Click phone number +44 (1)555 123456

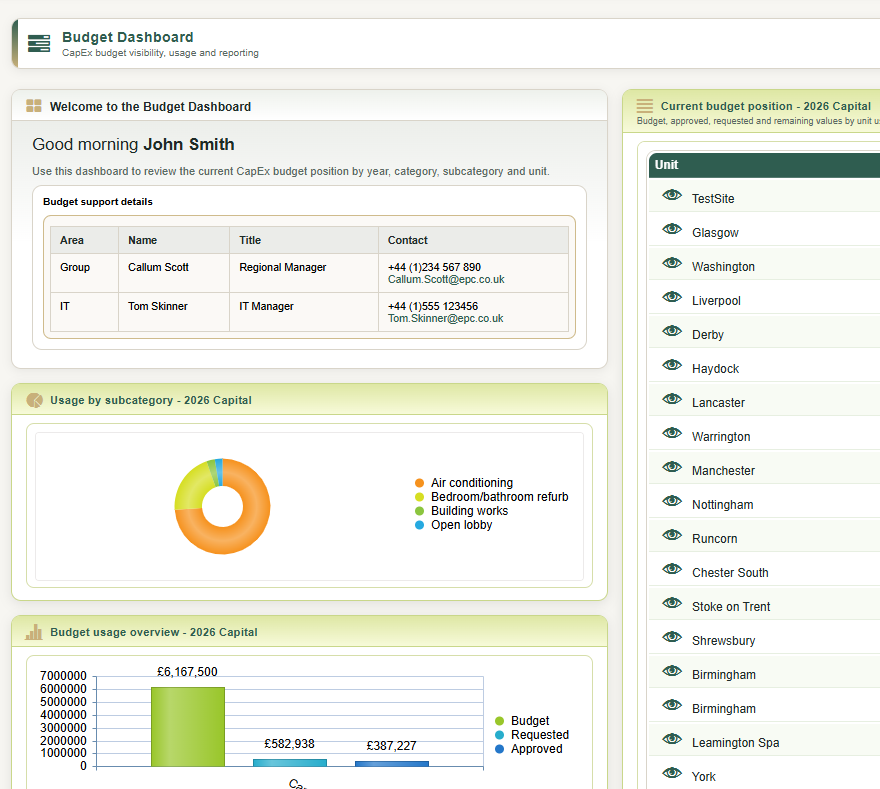click(x=433, y=306)
